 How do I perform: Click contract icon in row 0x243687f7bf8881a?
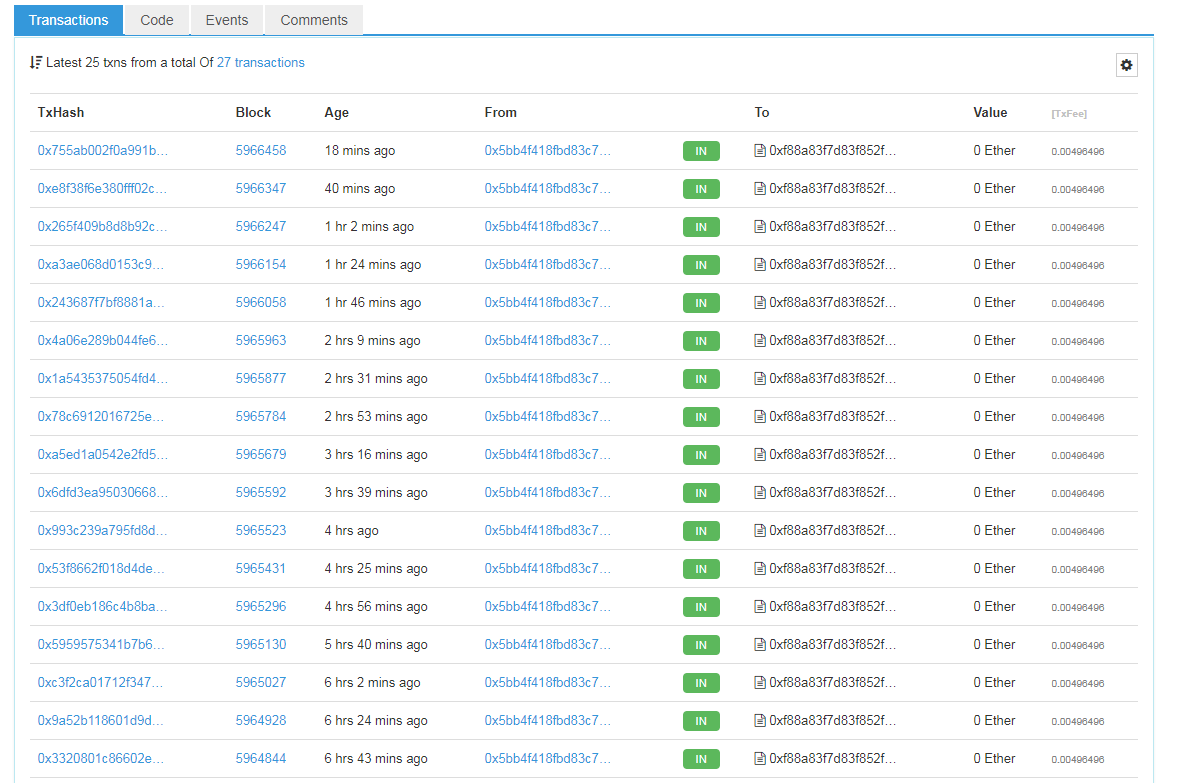[760, 303]
